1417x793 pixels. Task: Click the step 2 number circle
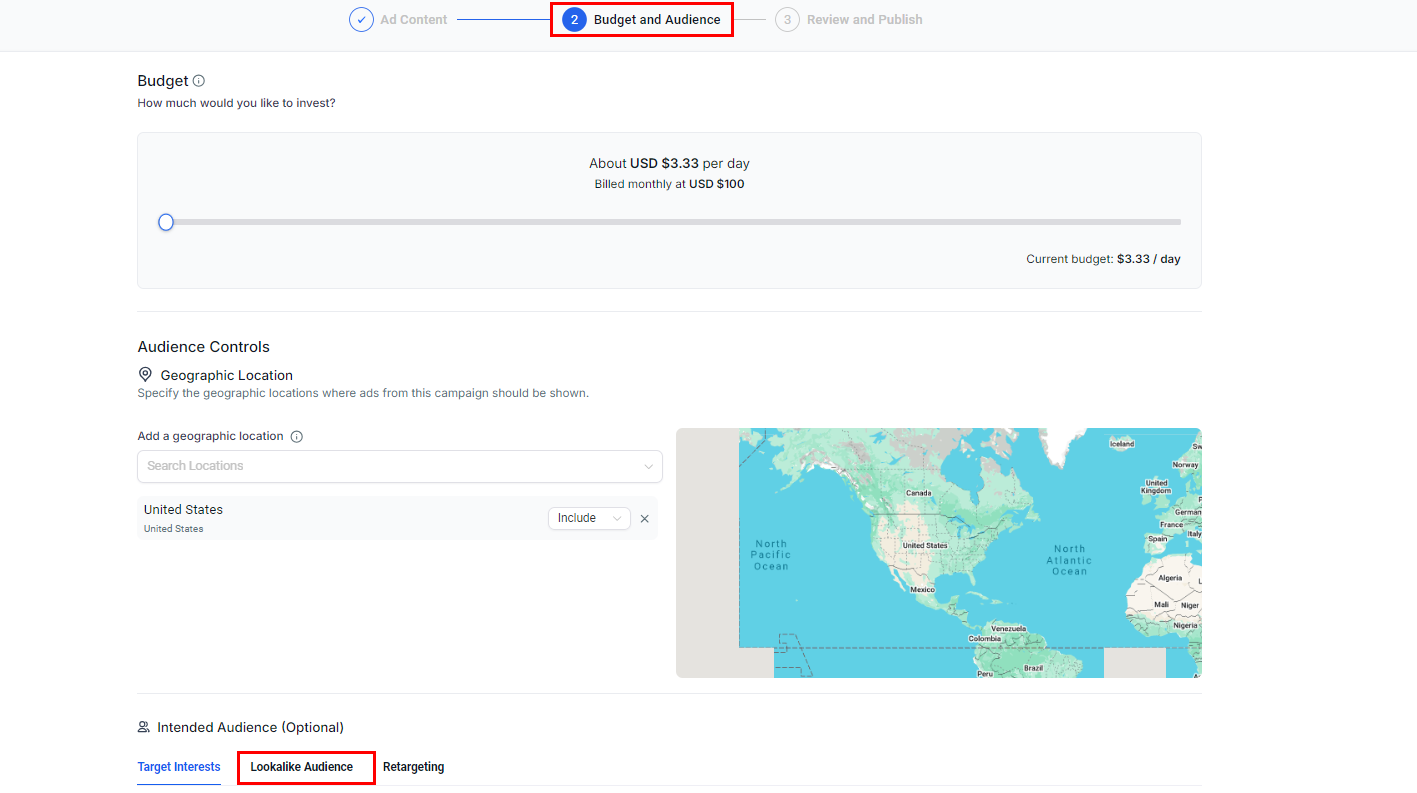point(574,20)
